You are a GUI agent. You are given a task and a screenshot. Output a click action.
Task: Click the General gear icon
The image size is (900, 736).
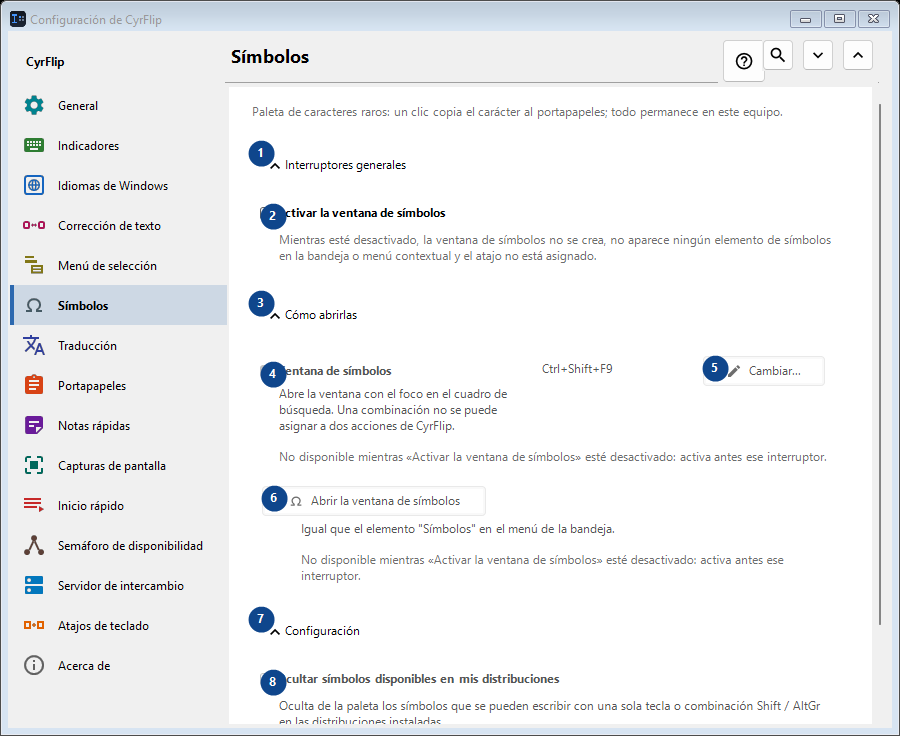(34, 106)
